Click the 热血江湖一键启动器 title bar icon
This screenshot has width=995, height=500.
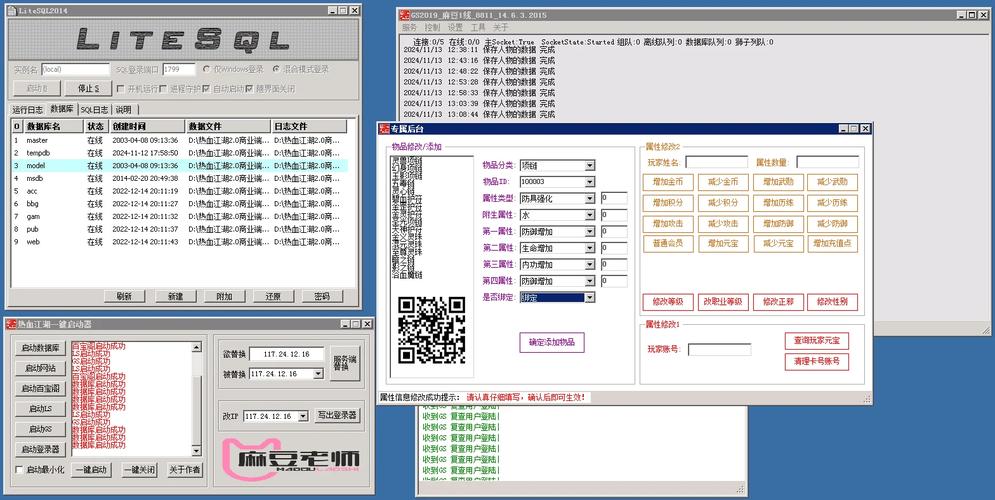11,324
